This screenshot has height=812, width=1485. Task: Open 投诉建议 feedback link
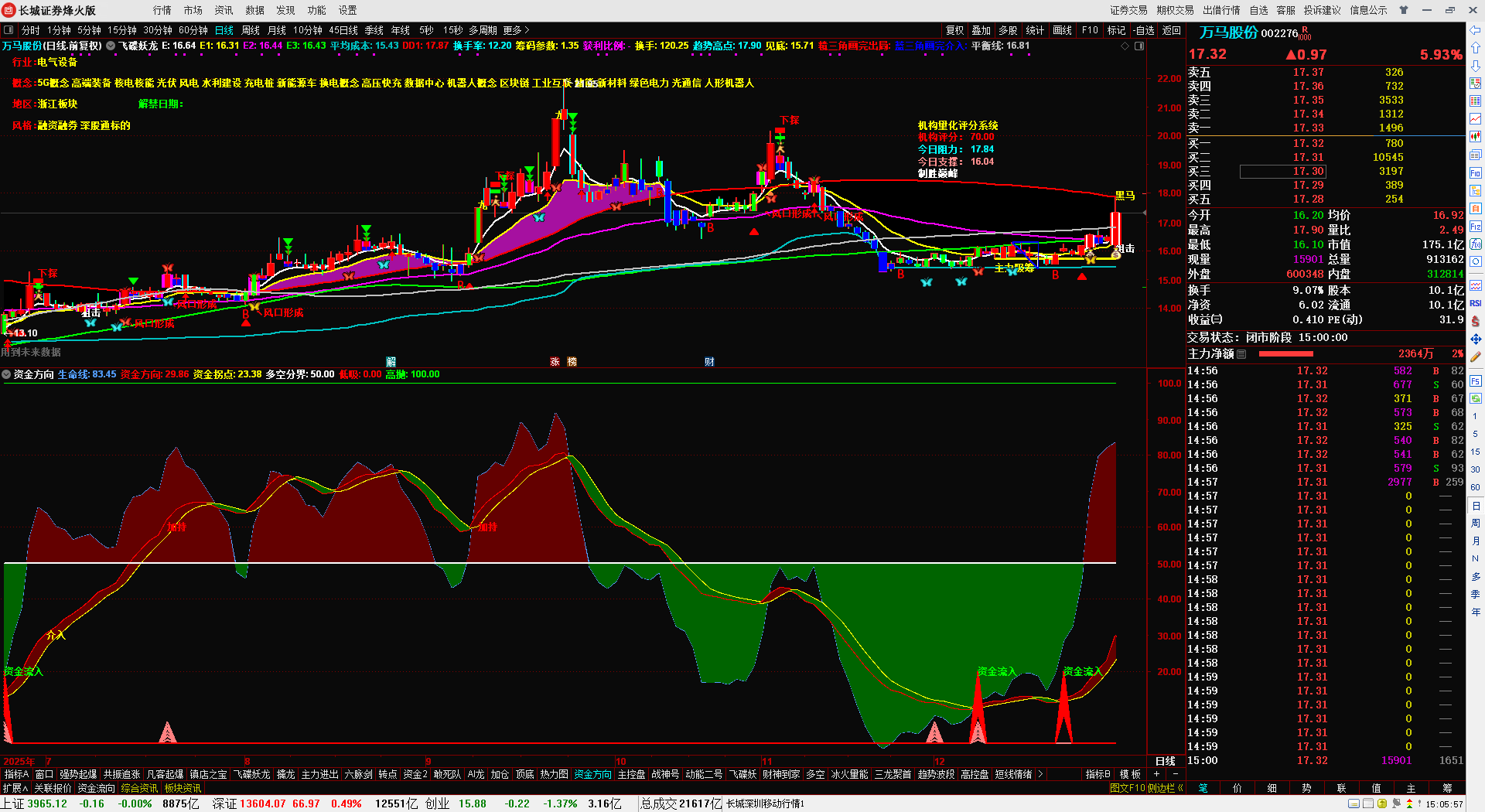coord(1323,10)
